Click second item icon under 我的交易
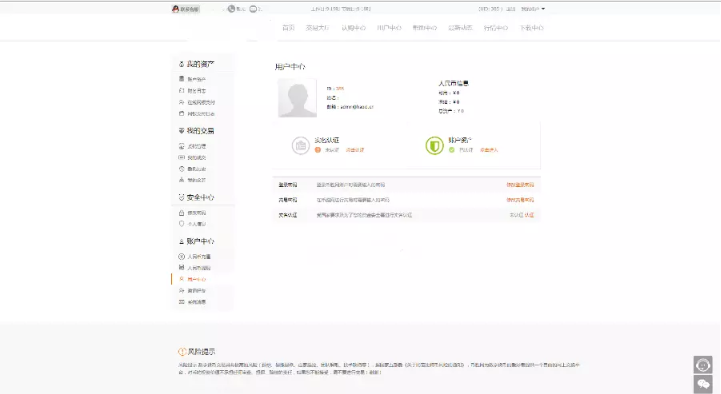The height and width of the screenshot is (394, 721). click(x=181, y=158)
